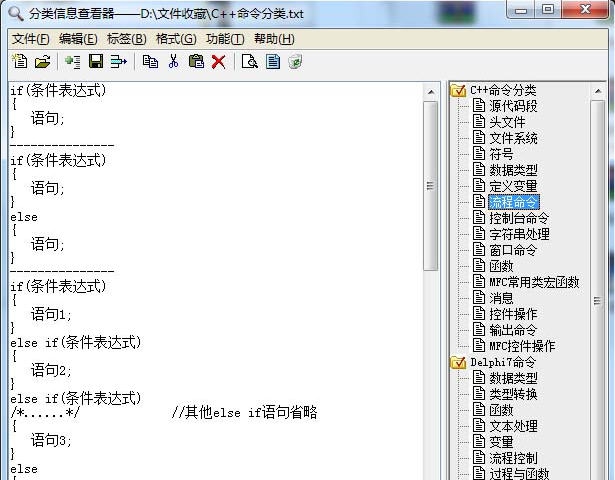The width and height of the screenshot is (615, 480).
Task: Select 源代码段 in the tree
Action: 513,106
